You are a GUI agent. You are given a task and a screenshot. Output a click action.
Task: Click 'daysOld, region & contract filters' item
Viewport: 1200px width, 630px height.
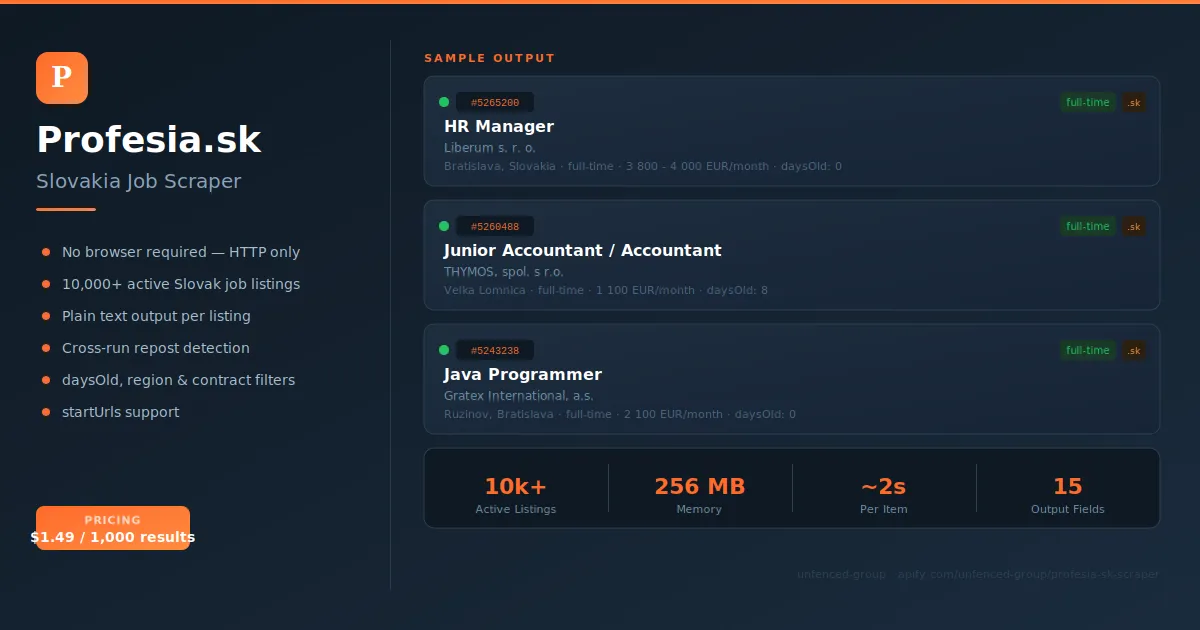pyautogui.click(x=168, y=380)
